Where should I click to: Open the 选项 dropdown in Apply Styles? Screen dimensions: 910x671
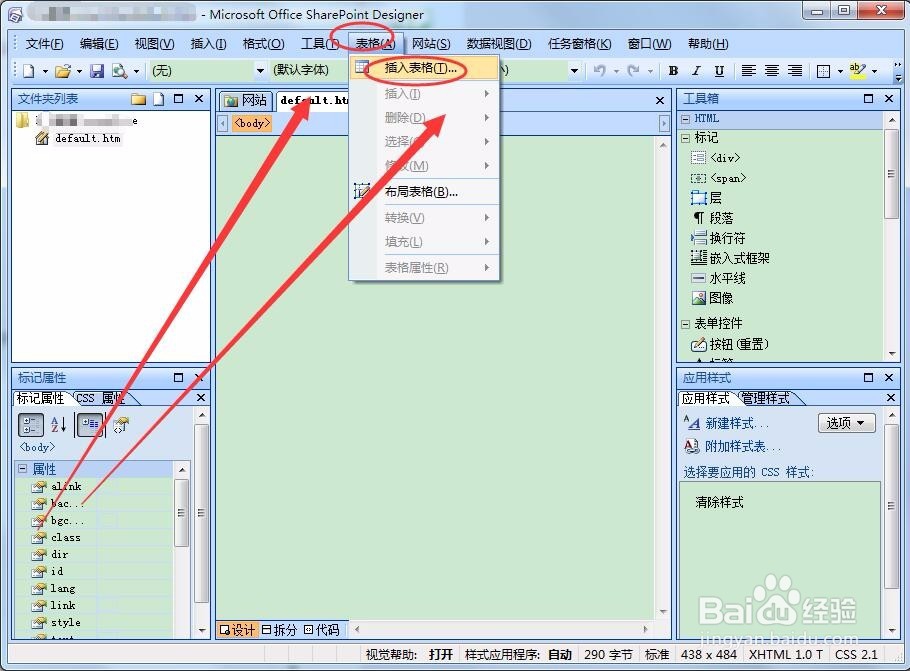[847, 423]
